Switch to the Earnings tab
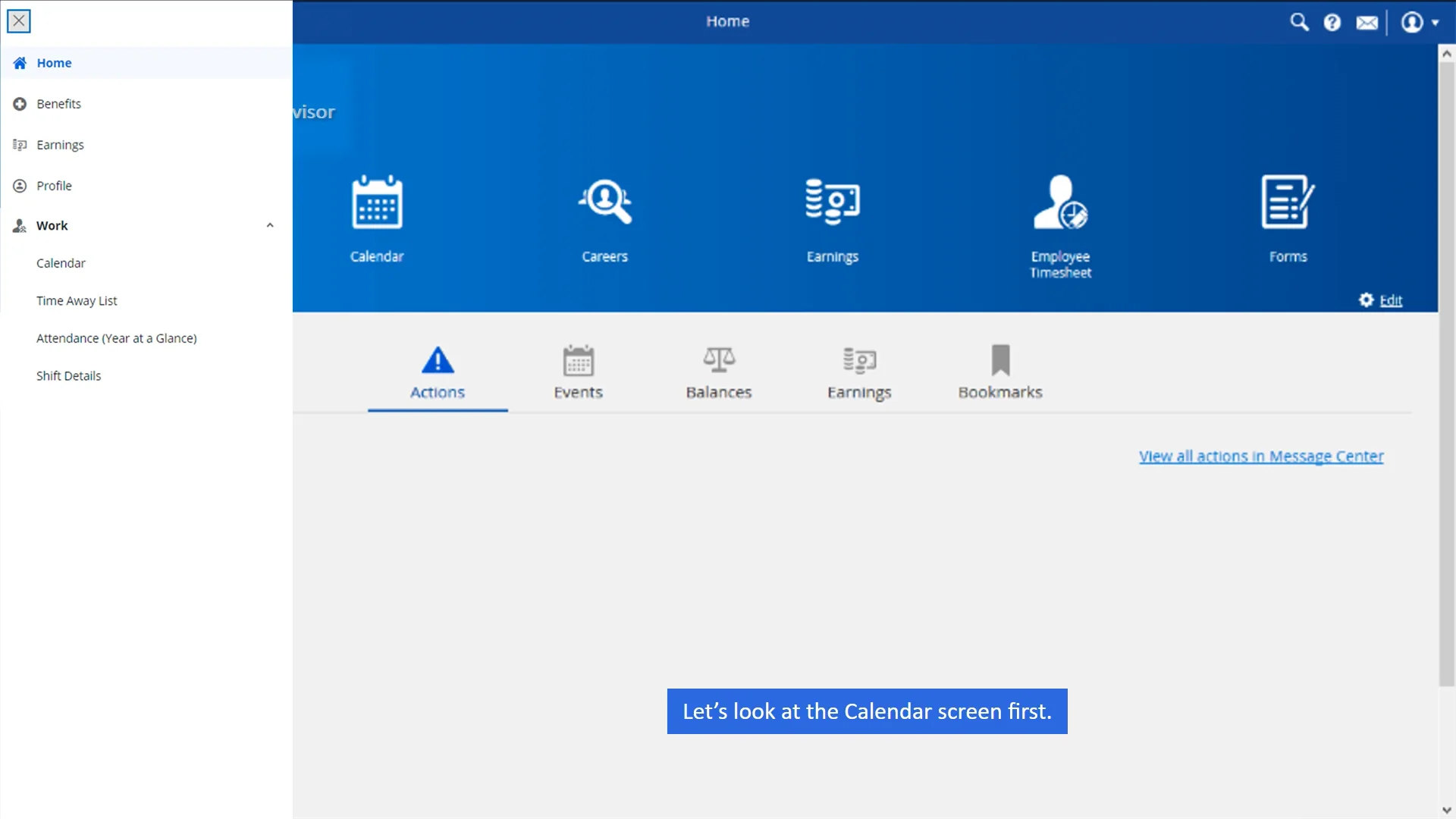The height and width of the screenshot is (819, 1456). (859, 374)
